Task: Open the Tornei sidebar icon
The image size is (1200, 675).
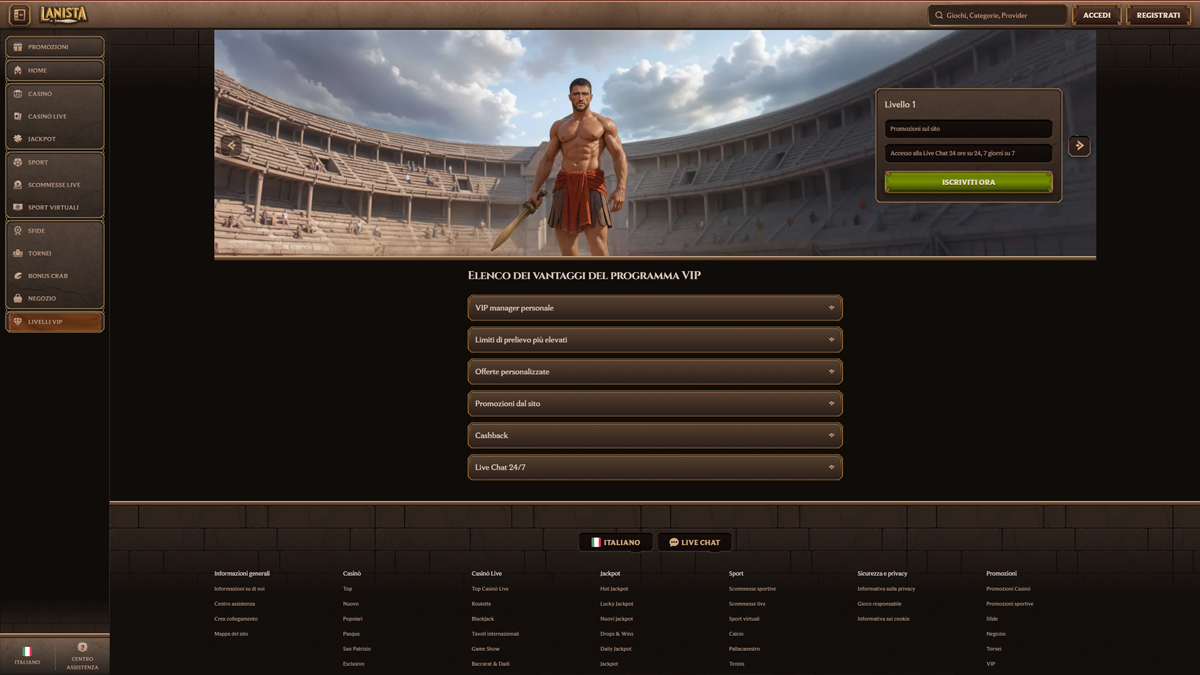Action: tap(18, 253)
